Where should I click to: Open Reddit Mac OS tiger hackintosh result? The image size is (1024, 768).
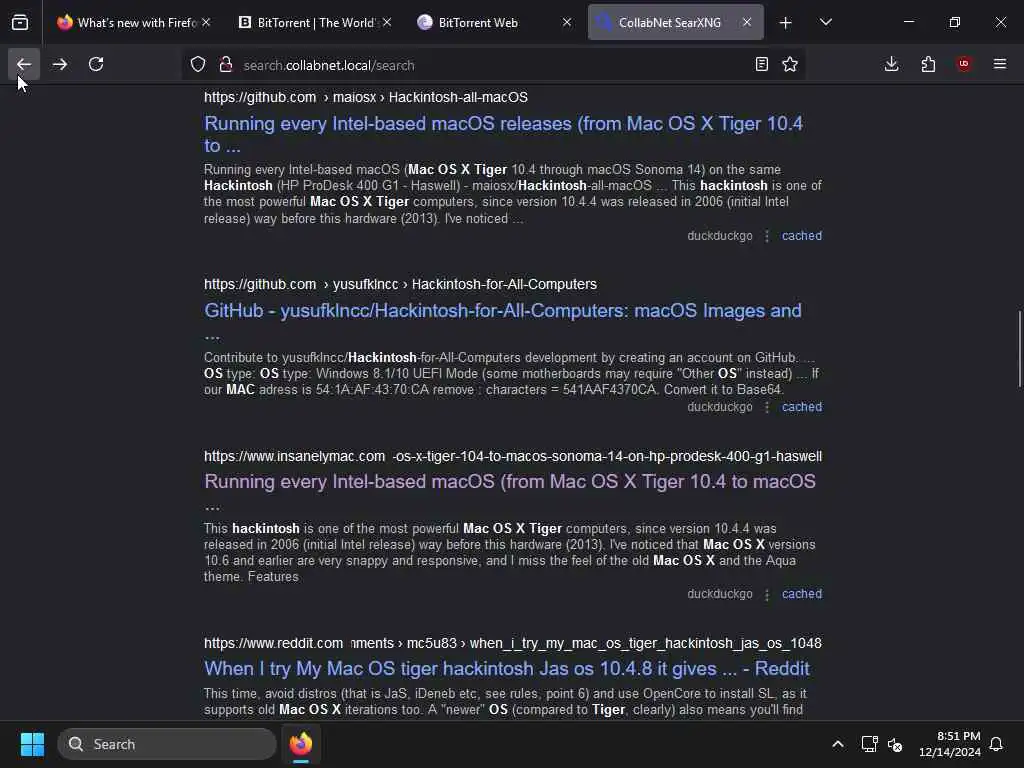pyautogui.click(x=507, y=668)
